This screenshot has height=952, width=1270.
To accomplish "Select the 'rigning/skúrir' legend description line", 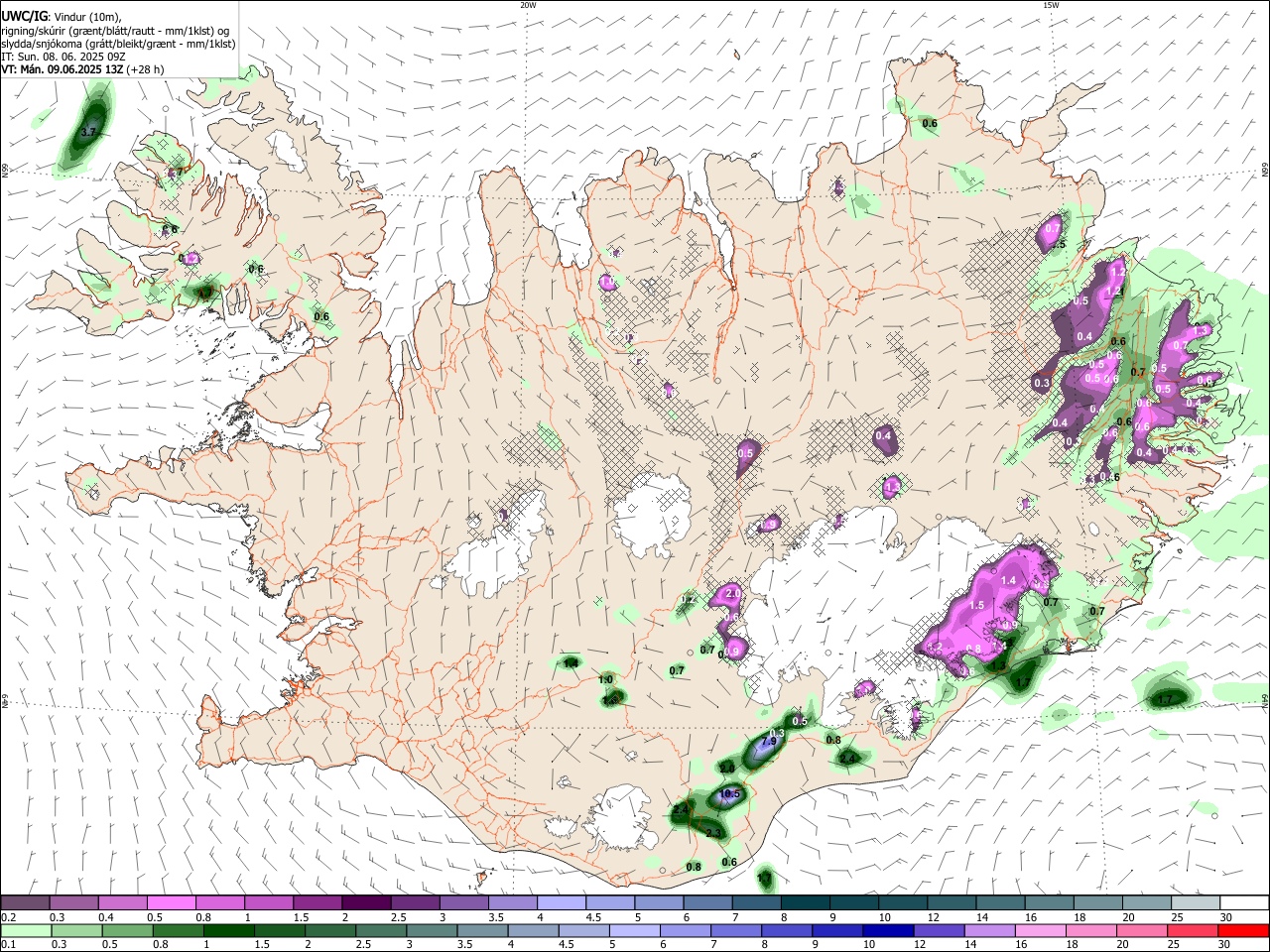I will tap(116, 30).
